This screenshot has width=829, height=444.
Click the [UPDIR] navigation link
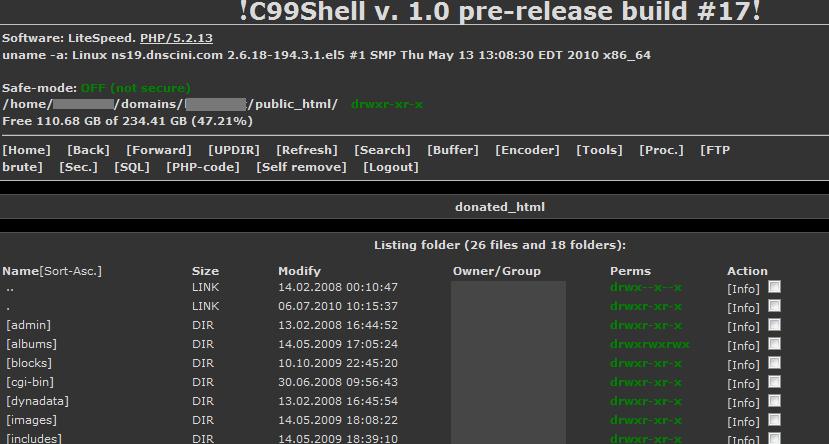234,150
